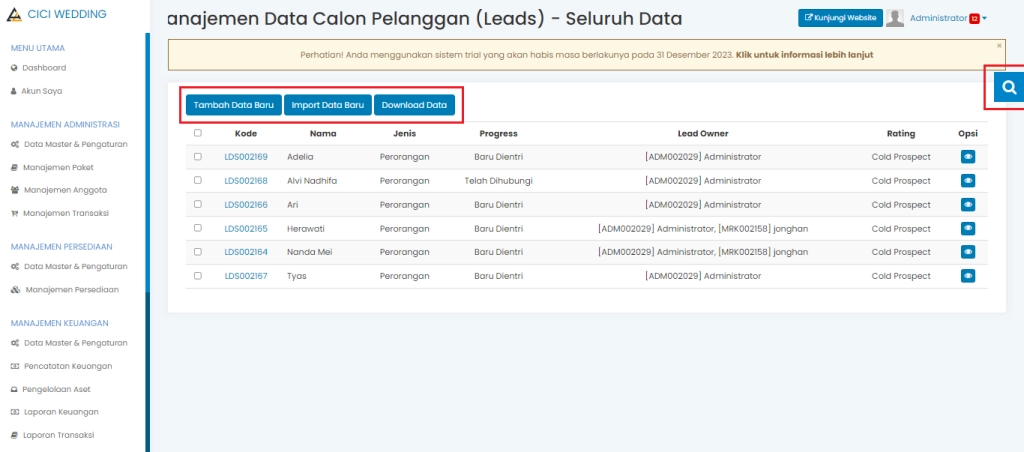Image resolution: width=1024 pixels, height=452 pixels.
Task: Open Manajemen Paket menu item
Action: (x=58, y=168)
